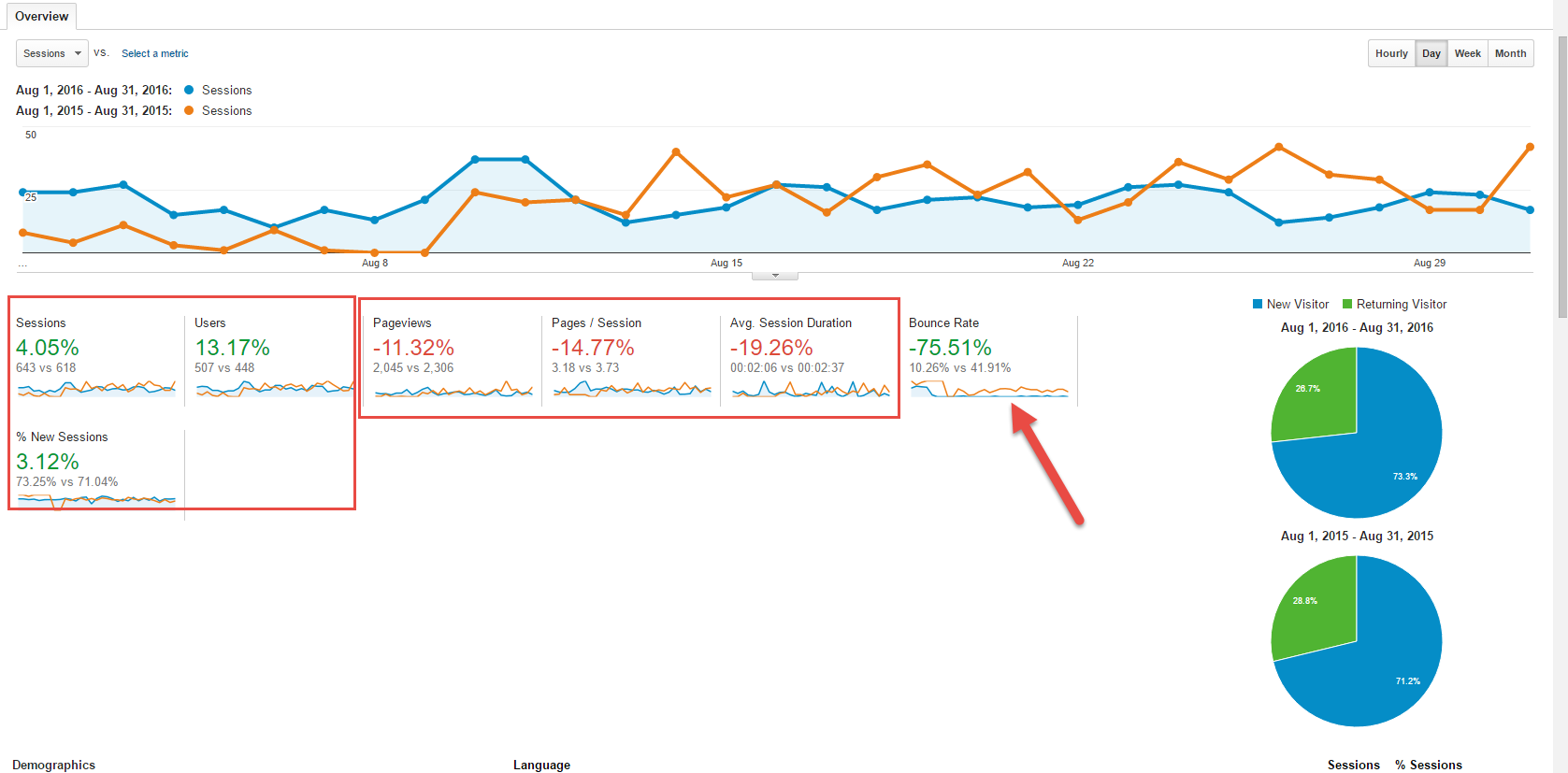The height and width of the screenshot is (773, 1568).
Task: Select the % New Sessions 3.12% card
Action: pos(95,474)
